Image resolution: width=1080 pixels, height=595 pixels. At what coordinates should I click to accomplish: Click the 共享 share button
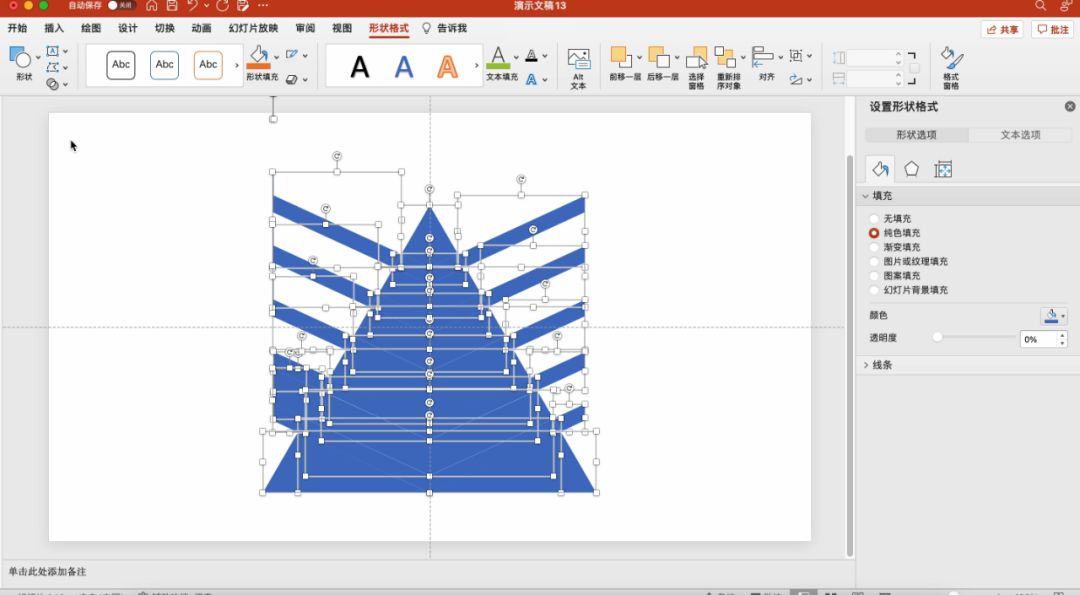click(1002, 30)
